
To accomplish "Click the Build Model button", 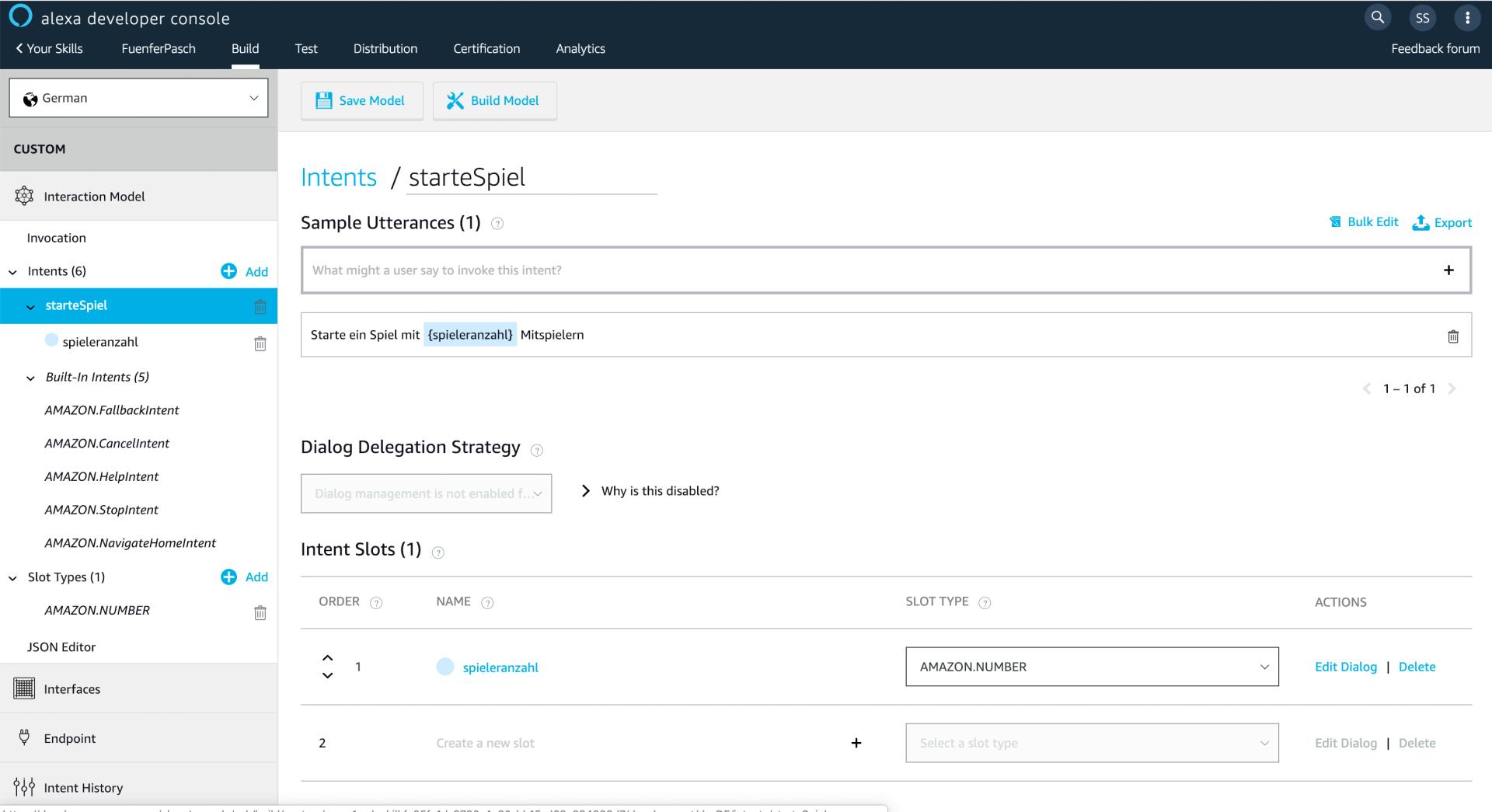I will tap(494, 100).
